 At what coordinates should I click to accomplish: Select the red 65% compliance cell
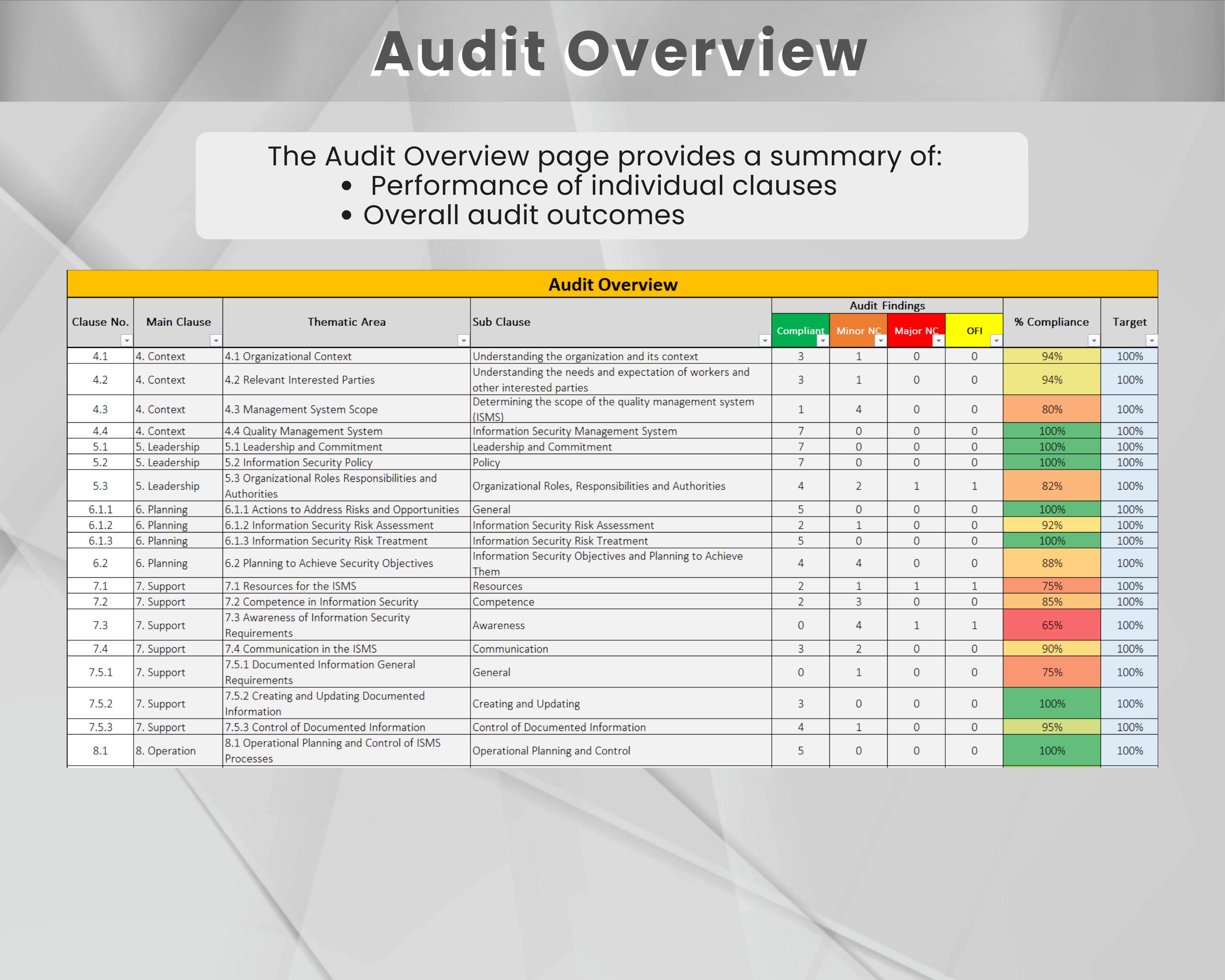click(1052, 625)
